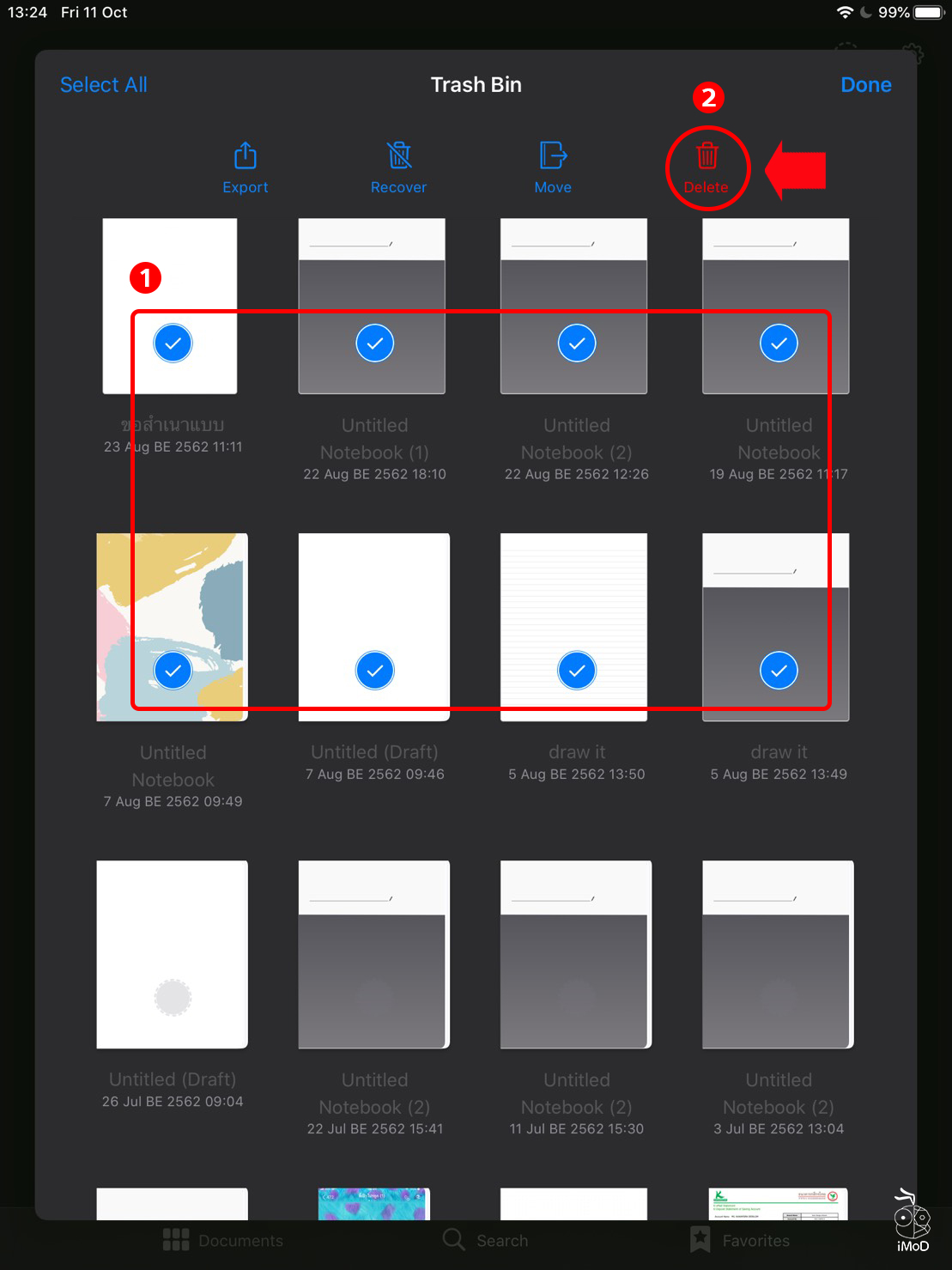
Task: Deselect the checkmark on Untitled Notebook (1)
Action: coord(374,343)
